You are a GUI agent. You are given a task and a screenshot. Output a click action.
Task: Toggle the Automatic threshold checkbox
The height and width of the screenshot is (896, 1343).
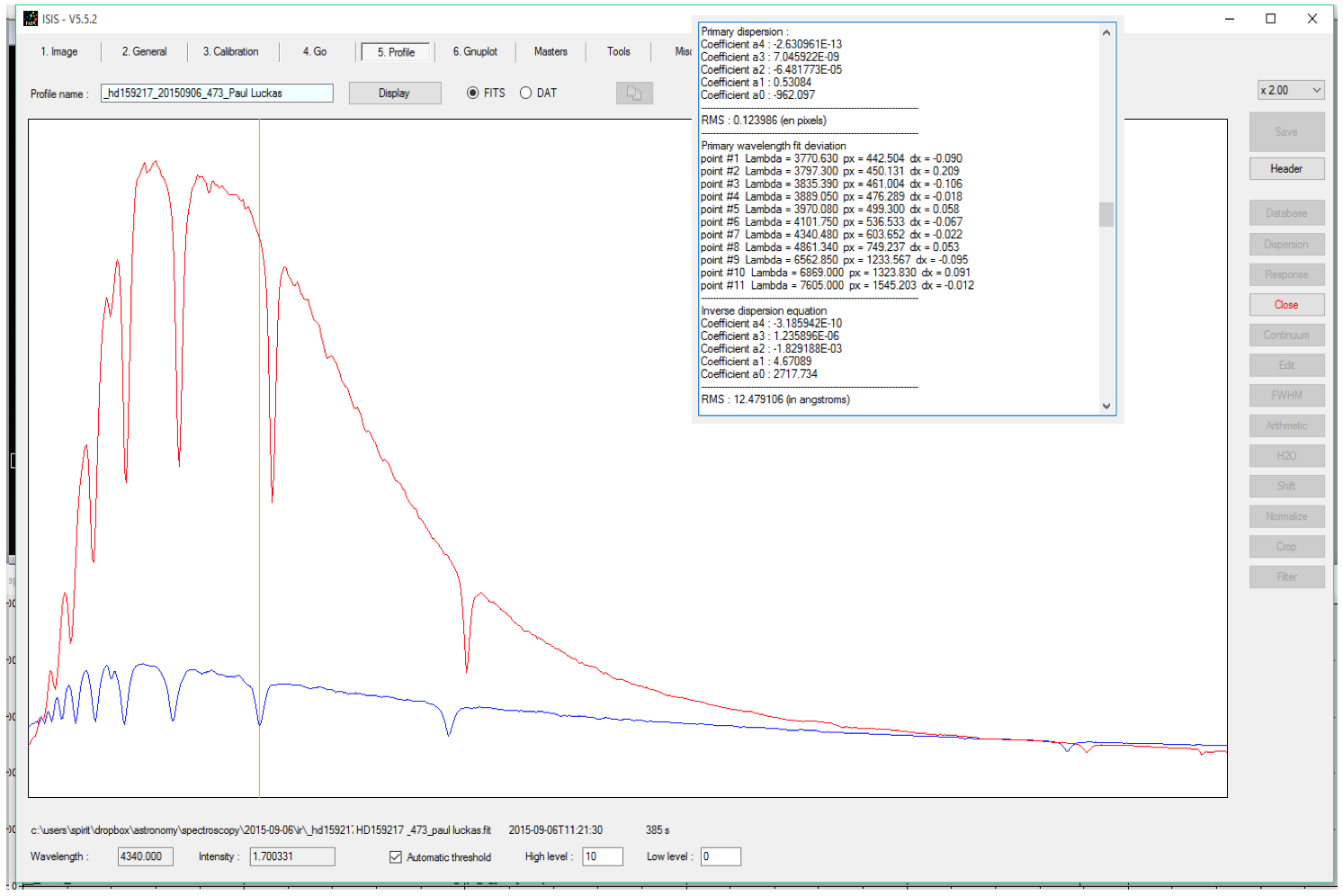396,857
